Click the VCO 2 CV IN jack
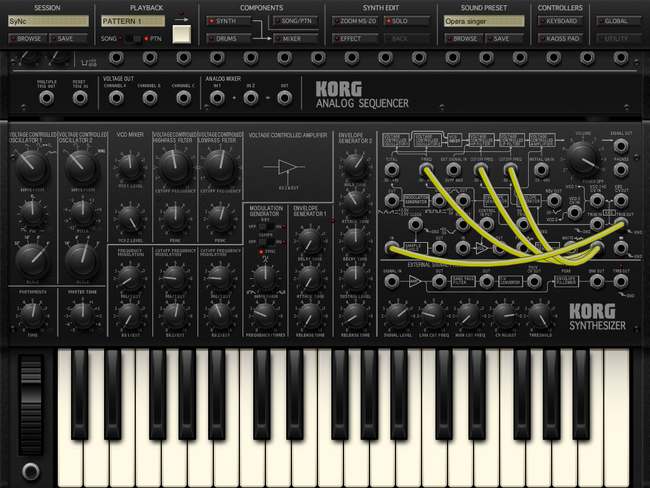This screenshot has height=488, width=650. [x=574, y=213]
